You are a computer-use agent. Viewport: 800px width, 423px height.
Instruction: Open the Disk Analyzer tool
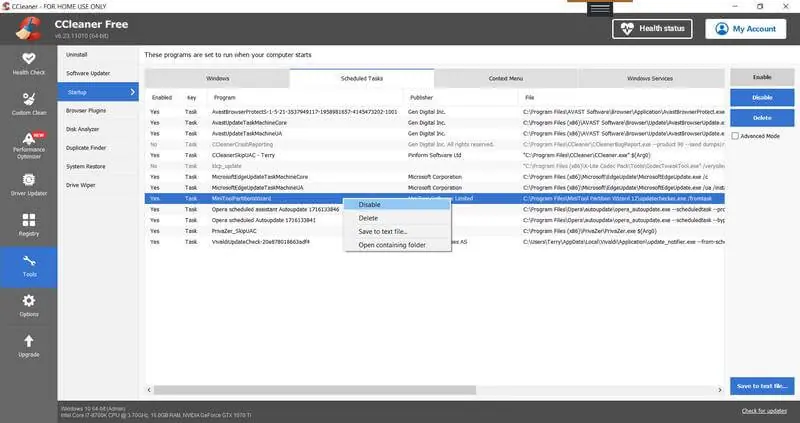point(82,129)
